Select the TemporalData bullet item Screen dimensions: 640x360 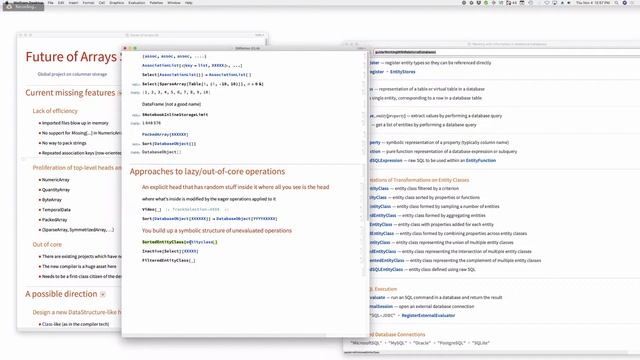coord(56,210)
